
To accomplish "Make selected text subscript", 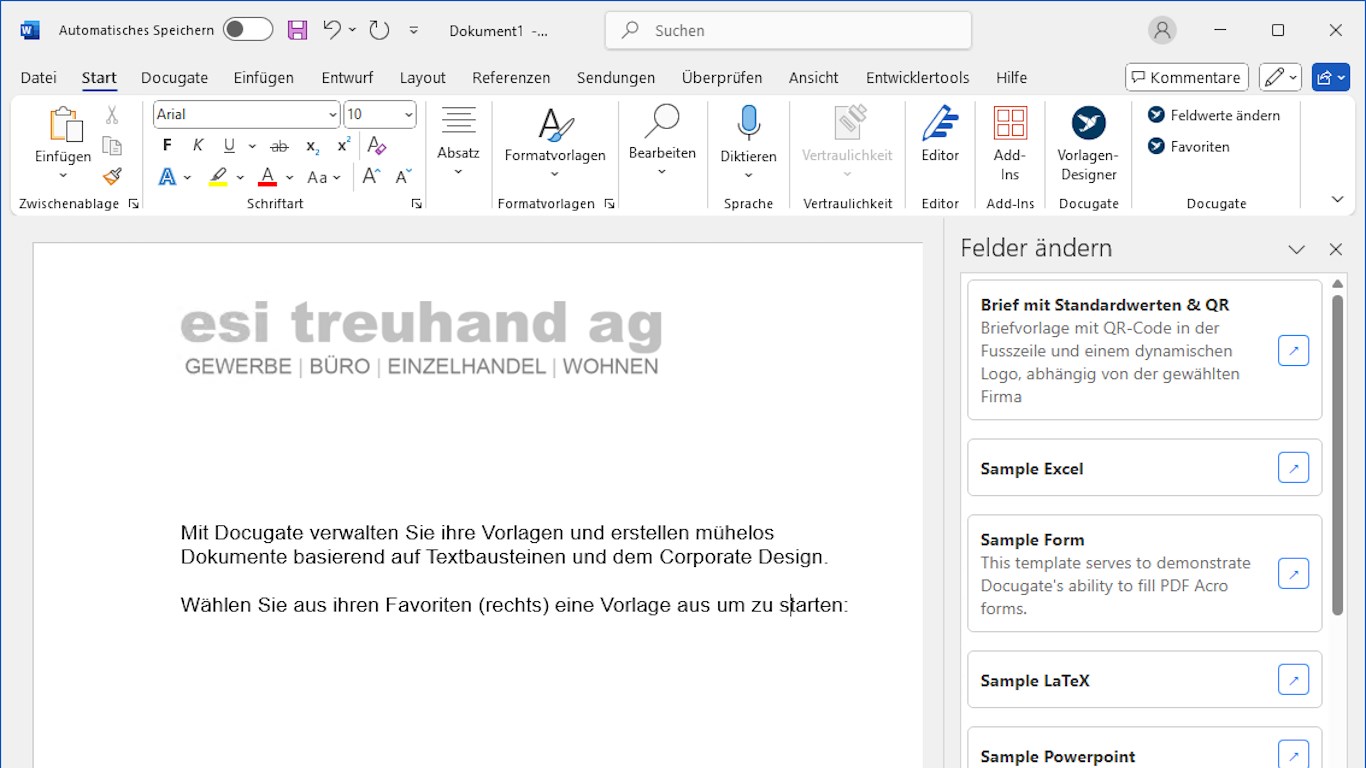I will 313,146.
